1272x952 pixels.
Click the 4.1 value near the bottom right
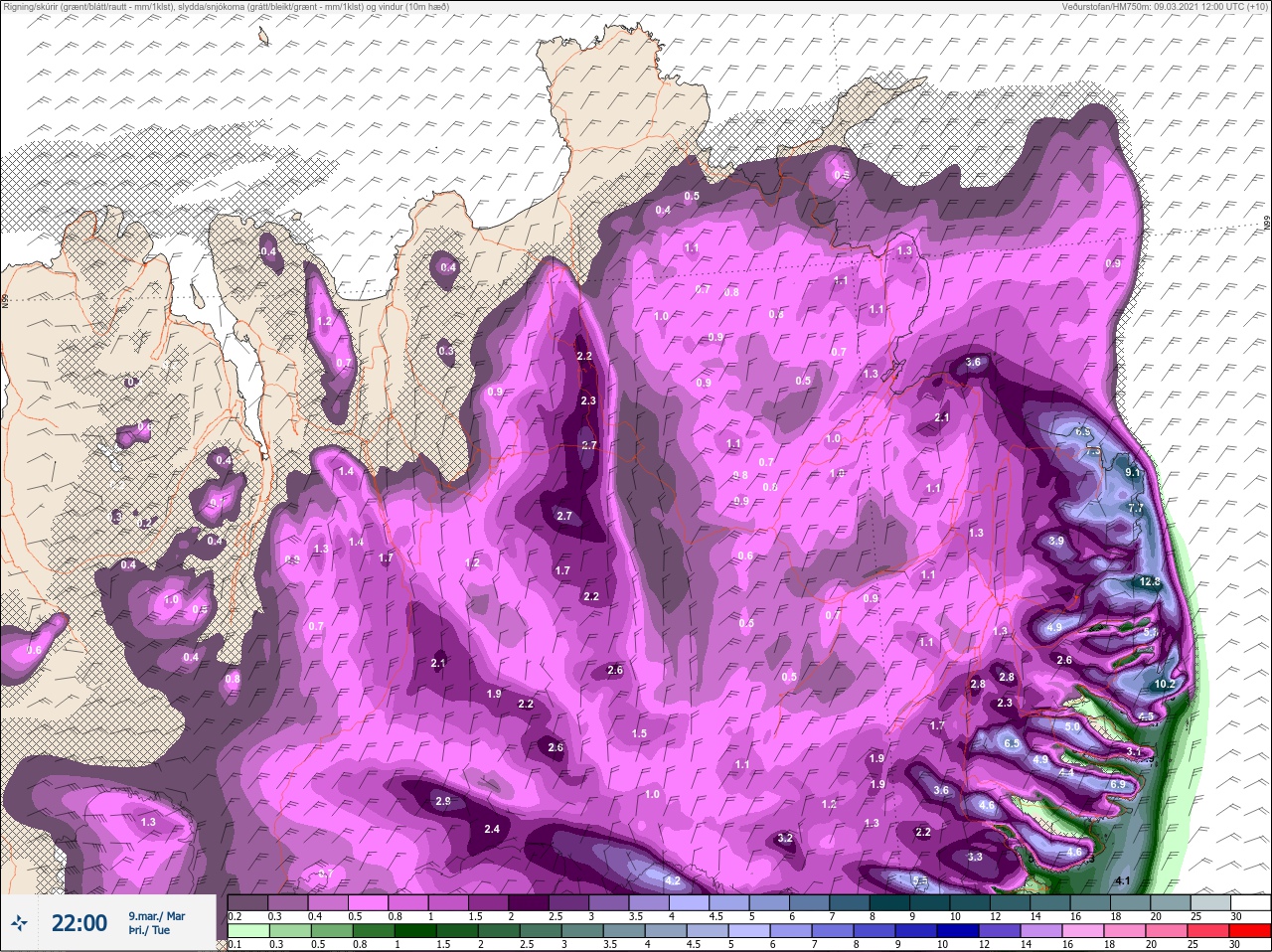point(1123,881)
